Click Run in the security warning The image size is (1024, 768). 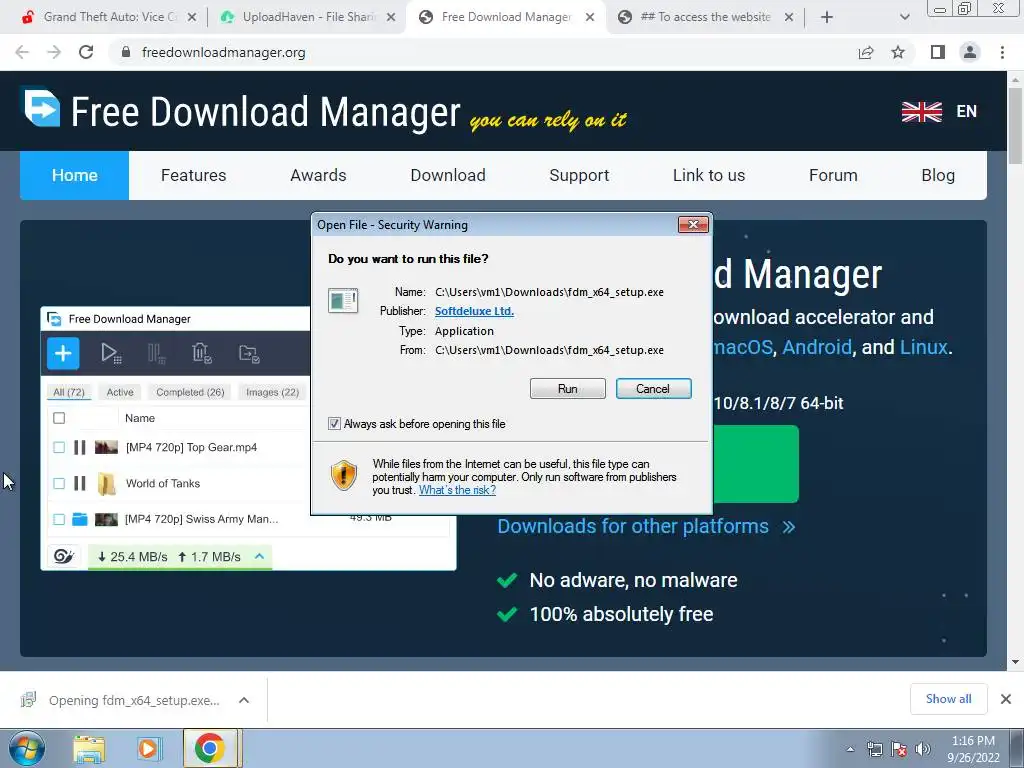click(x=568, y=389)
